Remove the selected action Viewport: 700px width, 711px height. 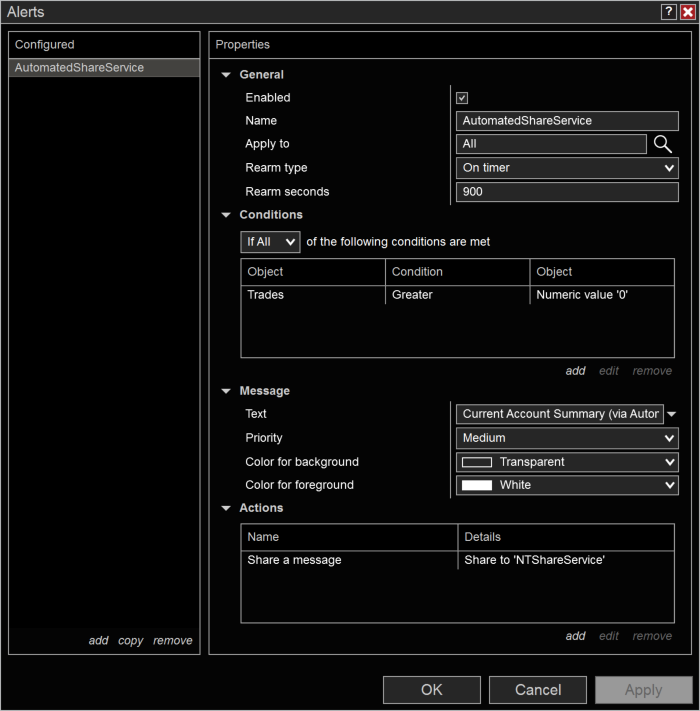coord(652,636)
